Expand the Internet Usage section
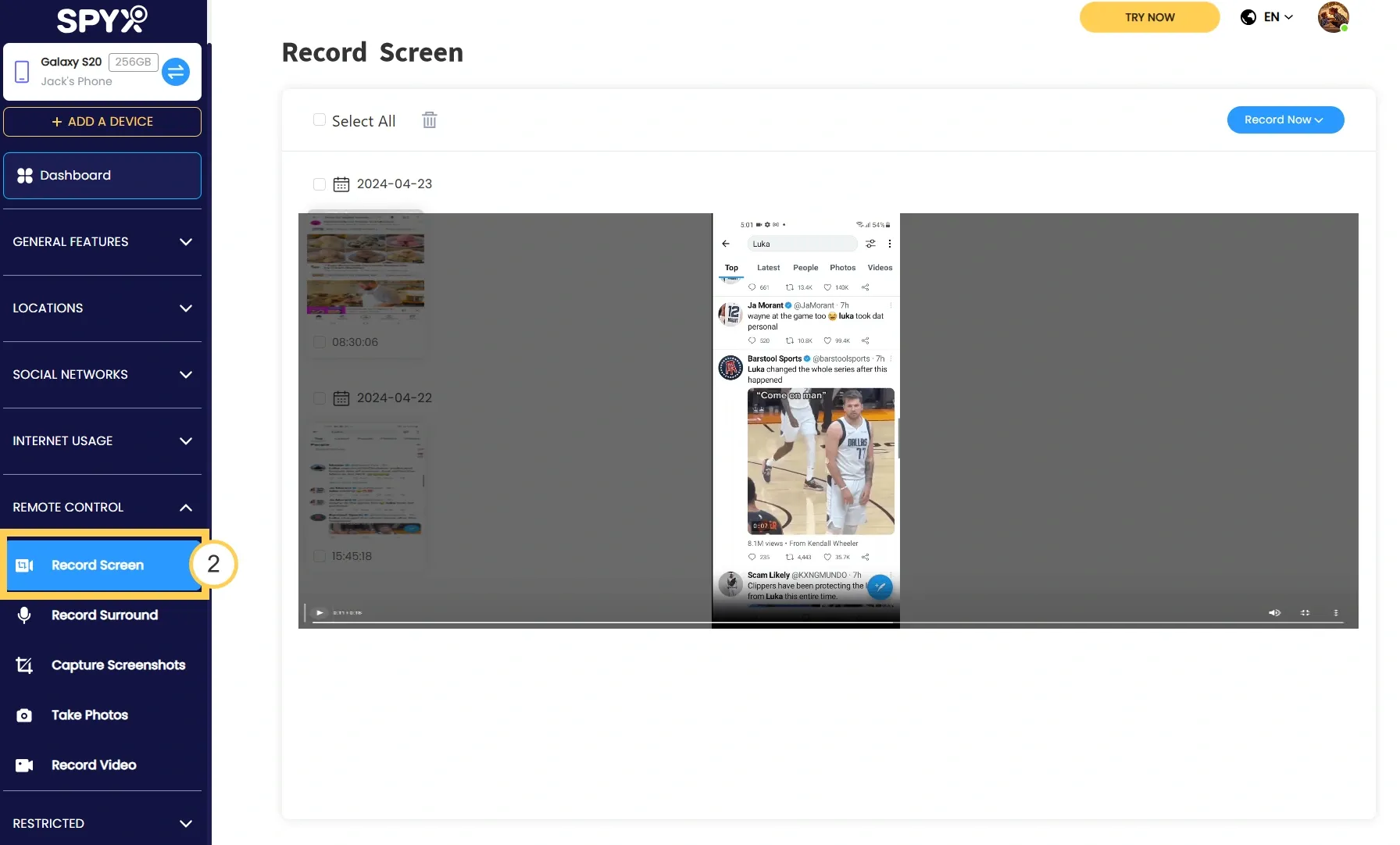The image size is (1400, 845). (102, 441)
